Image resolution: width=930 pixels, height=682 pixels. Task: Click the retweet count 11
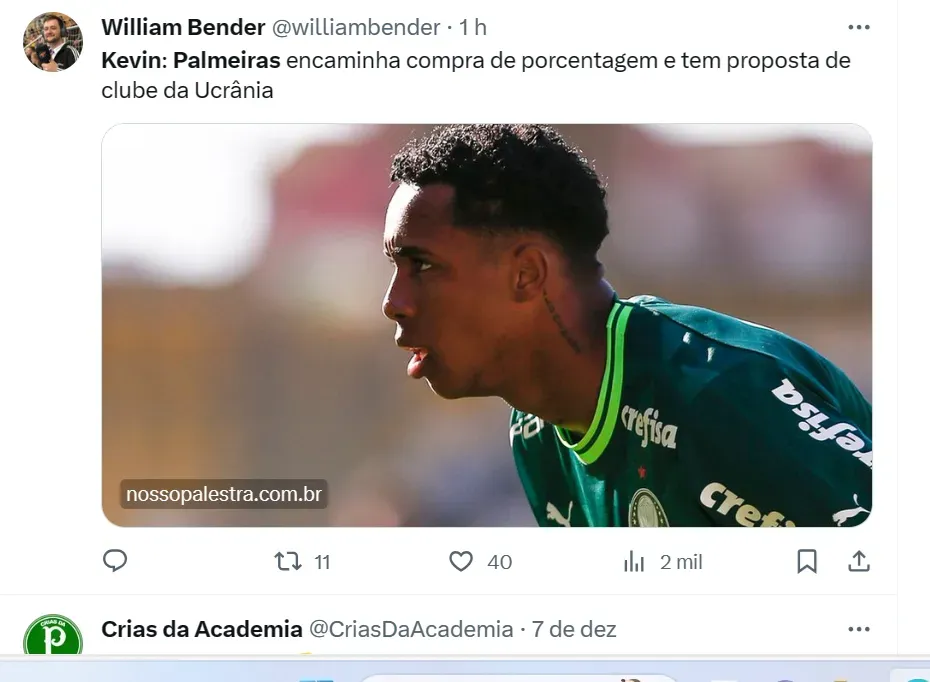[322, 562]
